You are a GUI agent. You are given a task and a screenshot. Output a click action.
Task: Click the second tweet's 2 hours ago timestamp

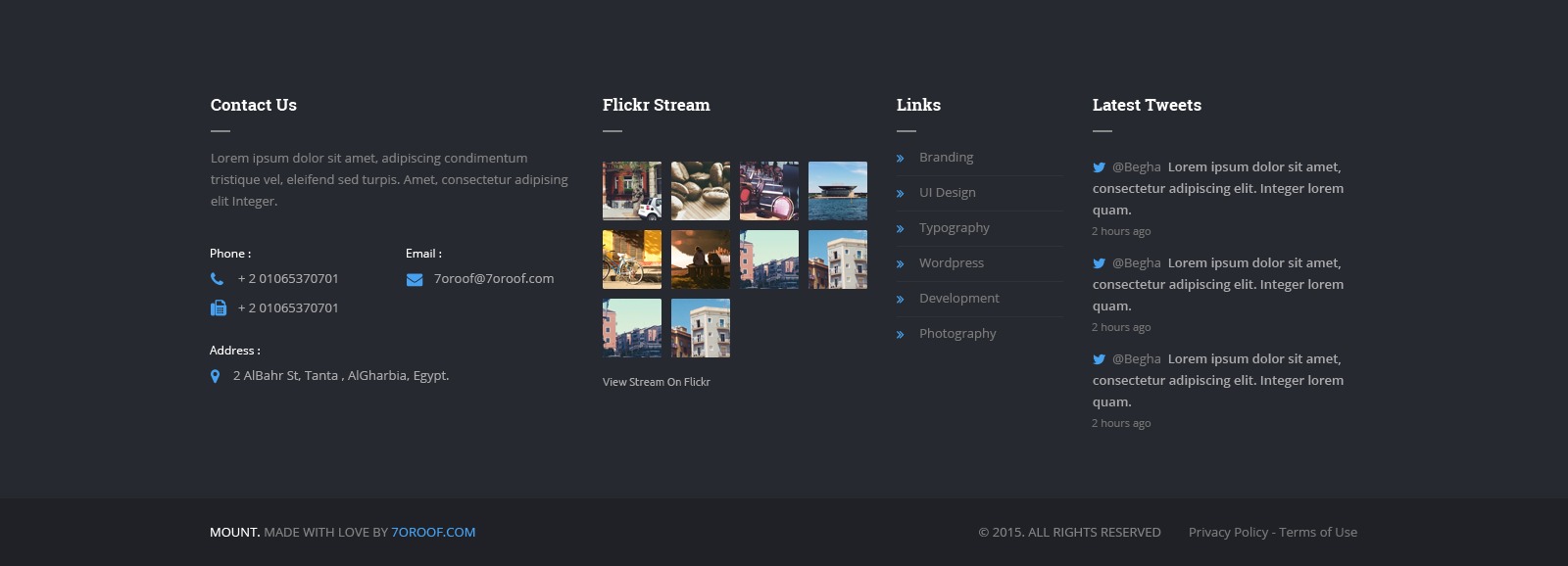[x=1121, y=328]
